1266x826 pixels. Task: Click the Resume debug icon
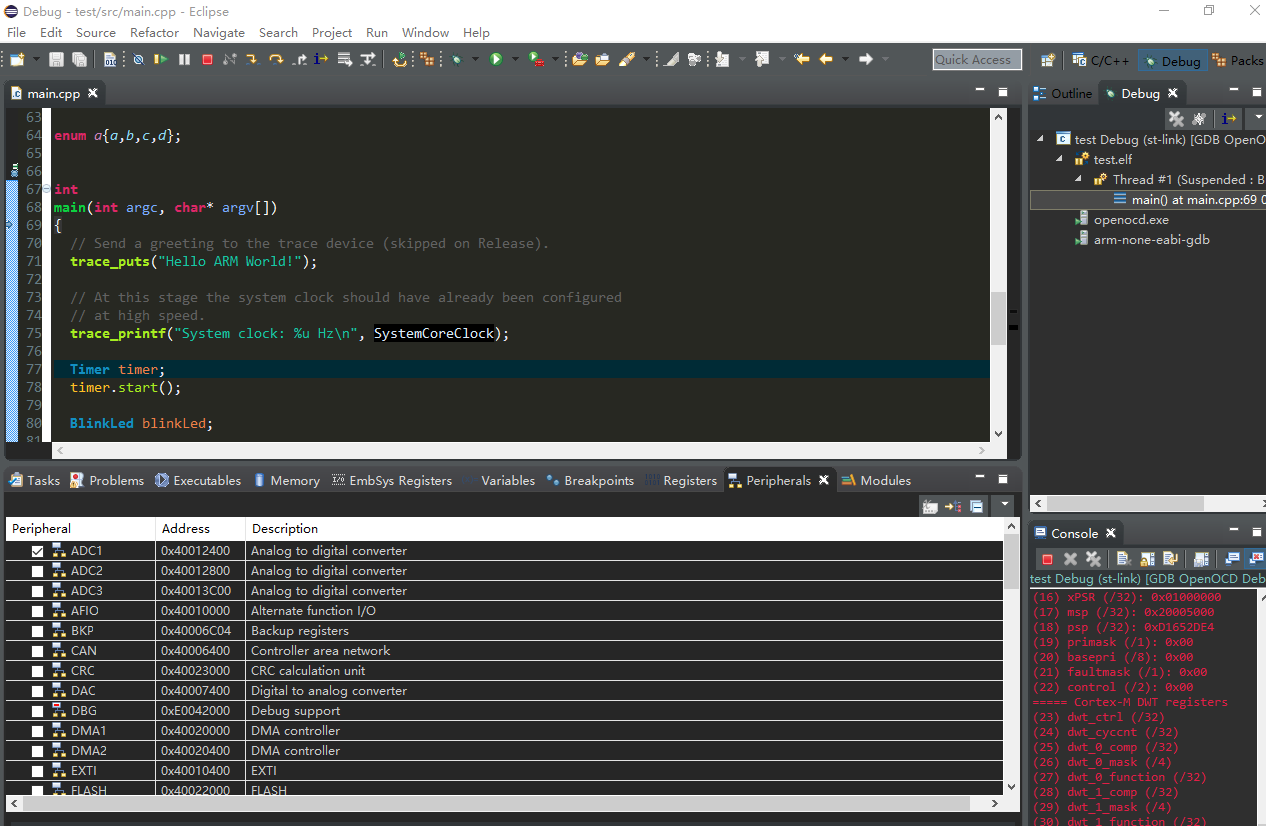point(162,59)
